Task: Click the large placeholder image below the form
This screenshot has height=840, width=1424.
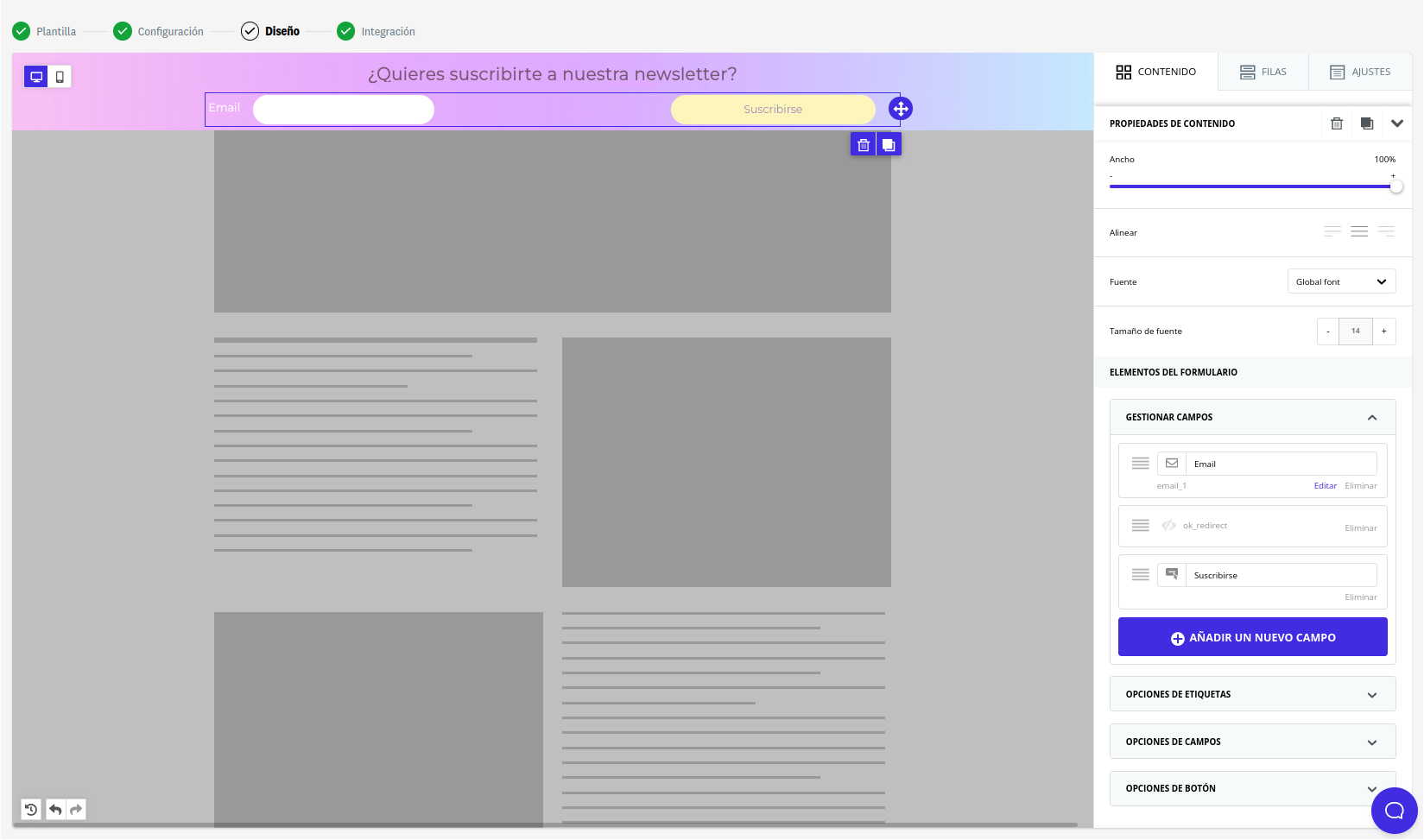Action: (x=553, y=222)
